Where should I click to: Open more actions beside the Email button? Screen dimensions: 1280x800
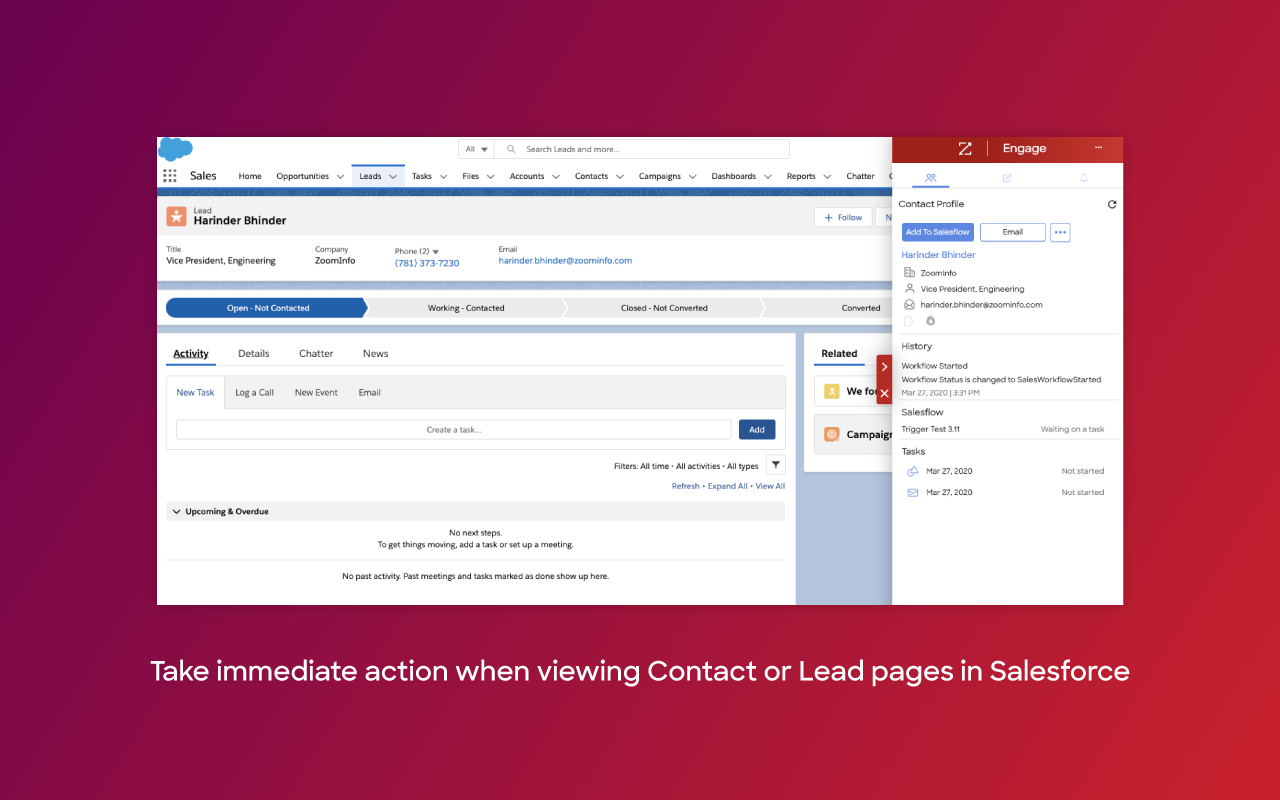(1060, 232)
